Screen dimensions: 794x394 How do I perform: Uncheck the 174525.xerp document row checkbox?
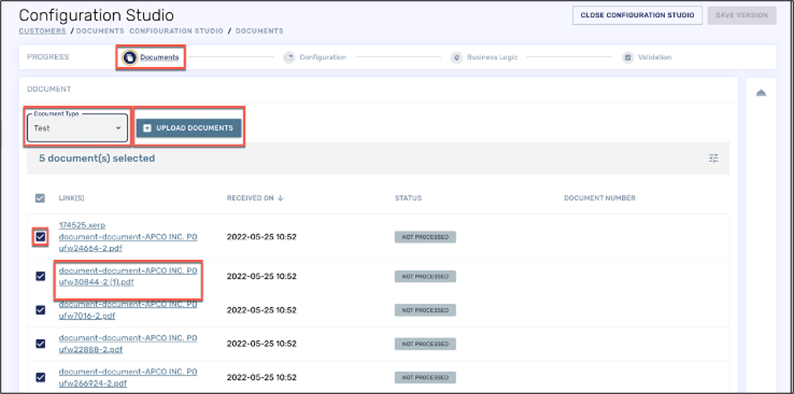pos(41,237)
